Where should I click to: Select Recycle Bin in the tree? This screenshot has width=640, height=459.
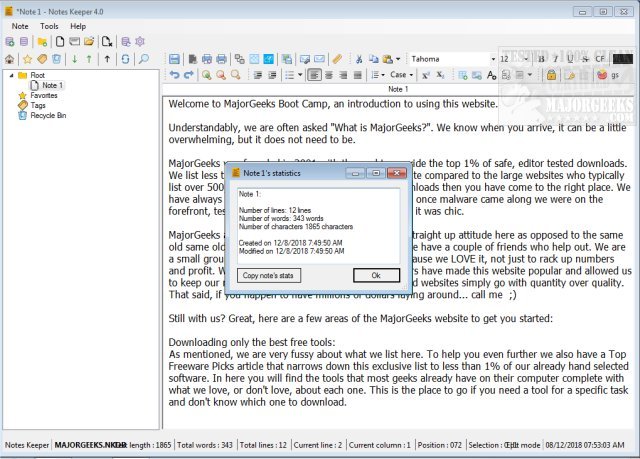48,115
